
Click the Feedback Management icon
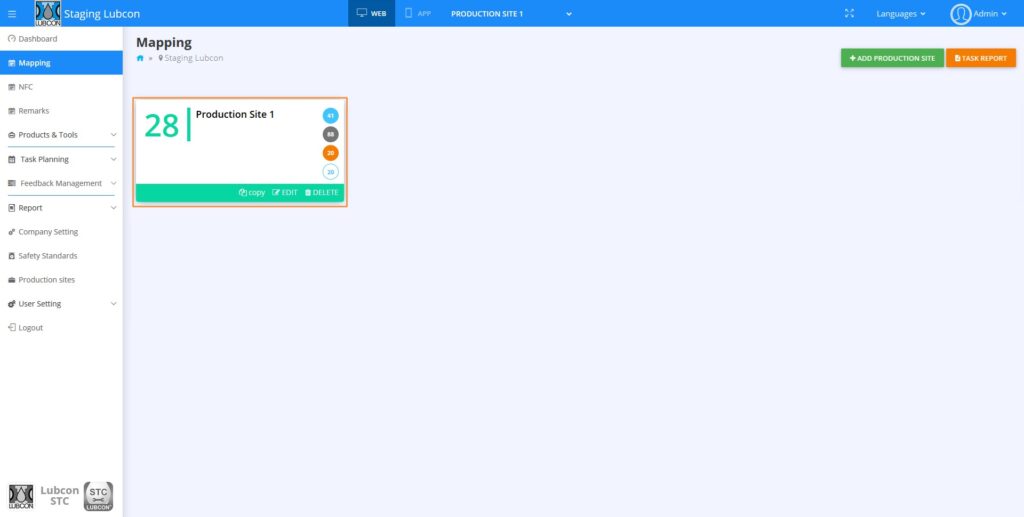click(x=12, y=183)
